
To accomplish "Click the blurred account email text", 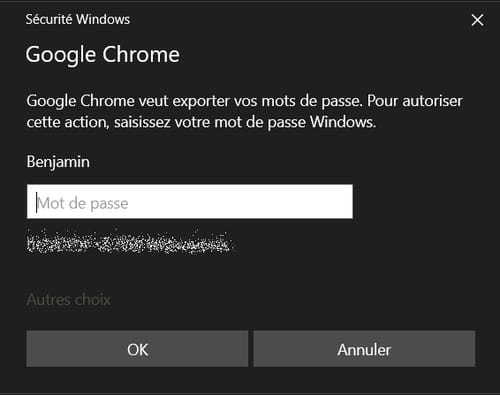I will (x=129, y=243).
